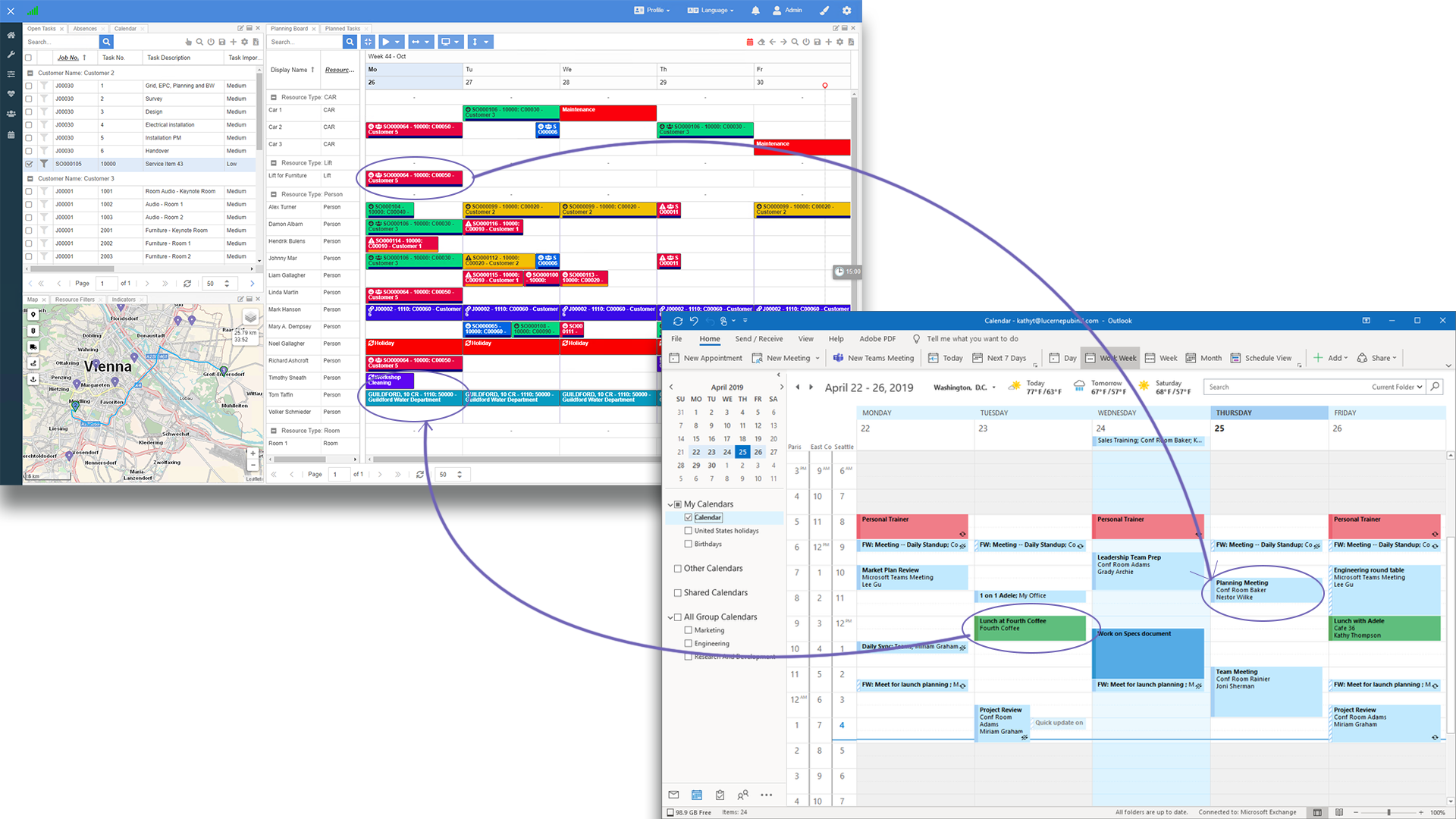Viewport: 1456px width, 819px height.
Task: Click the paintbrush theme icon in header
Action: [824, 11]
